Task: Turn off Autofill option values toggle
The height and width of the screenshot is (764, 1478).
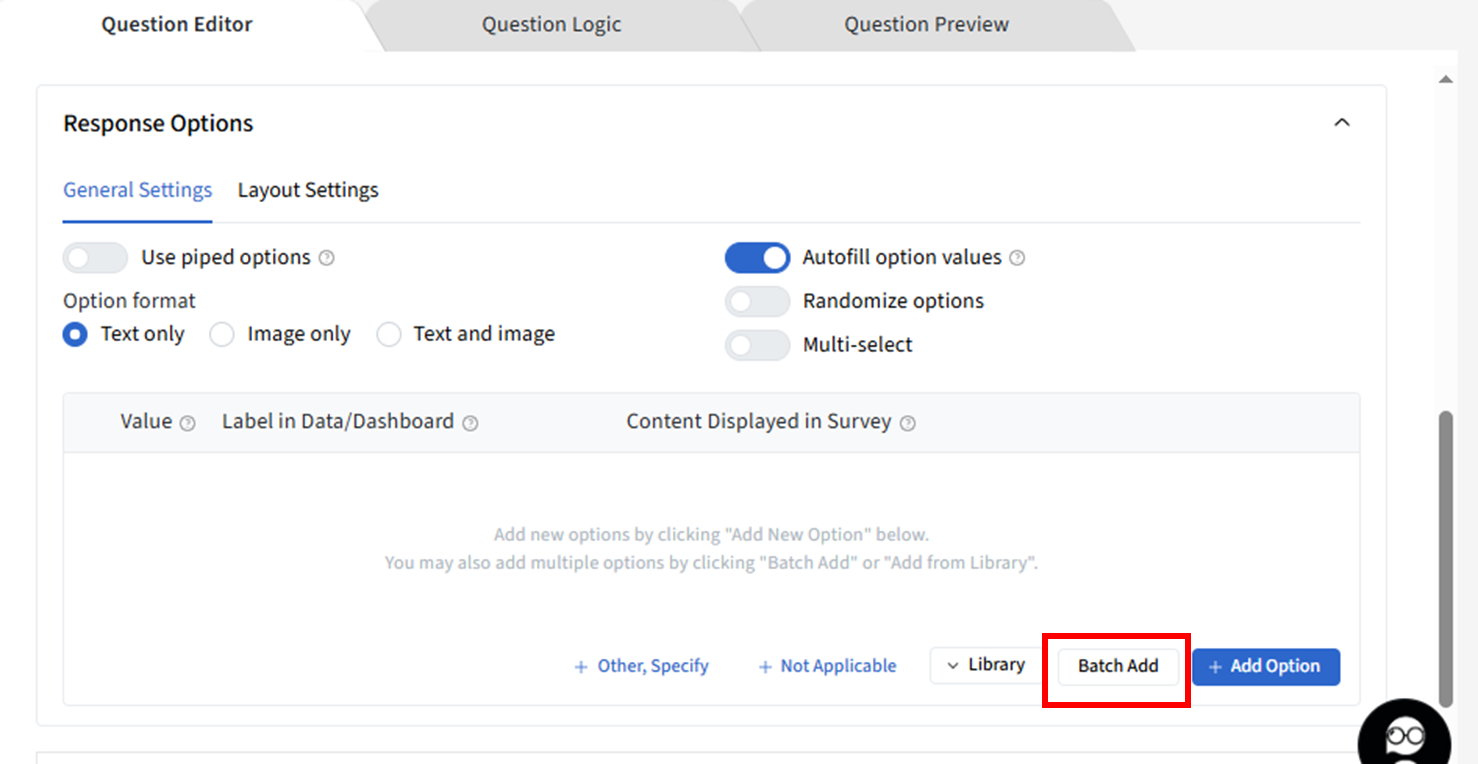Action: coord(757,258)
